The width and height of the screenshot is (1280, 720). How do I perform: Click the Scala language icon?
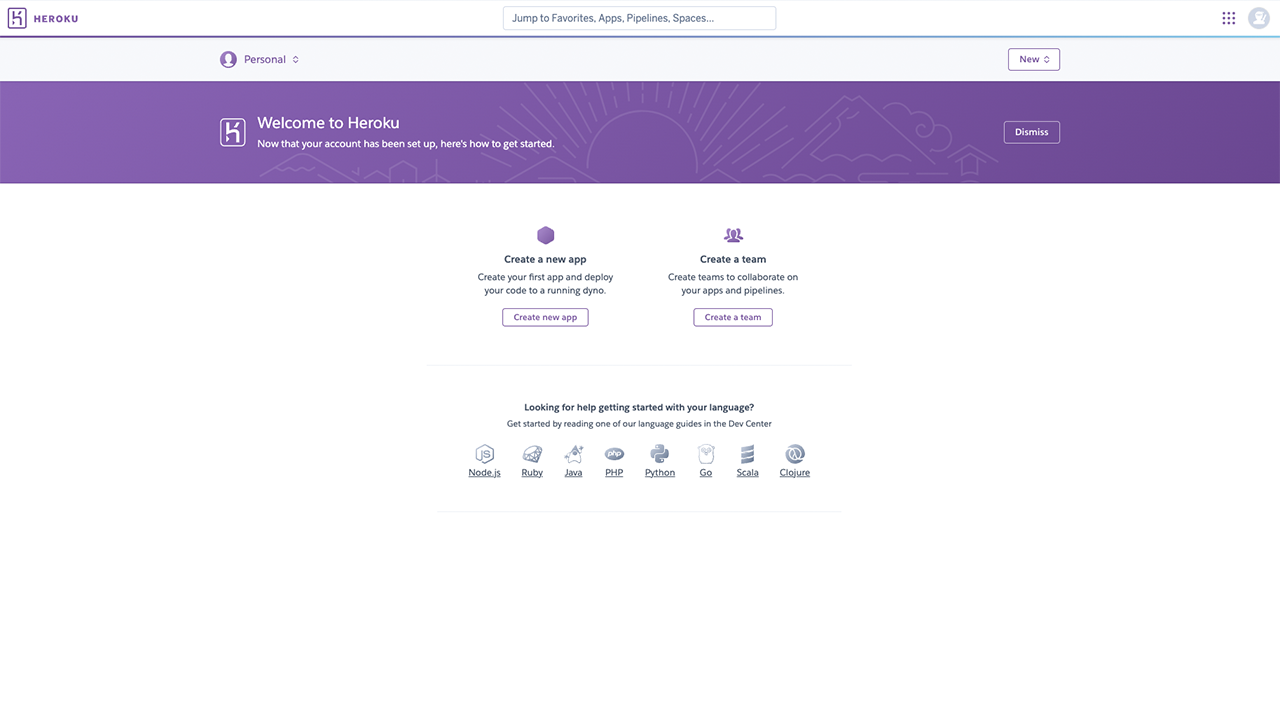click(747, 454)
